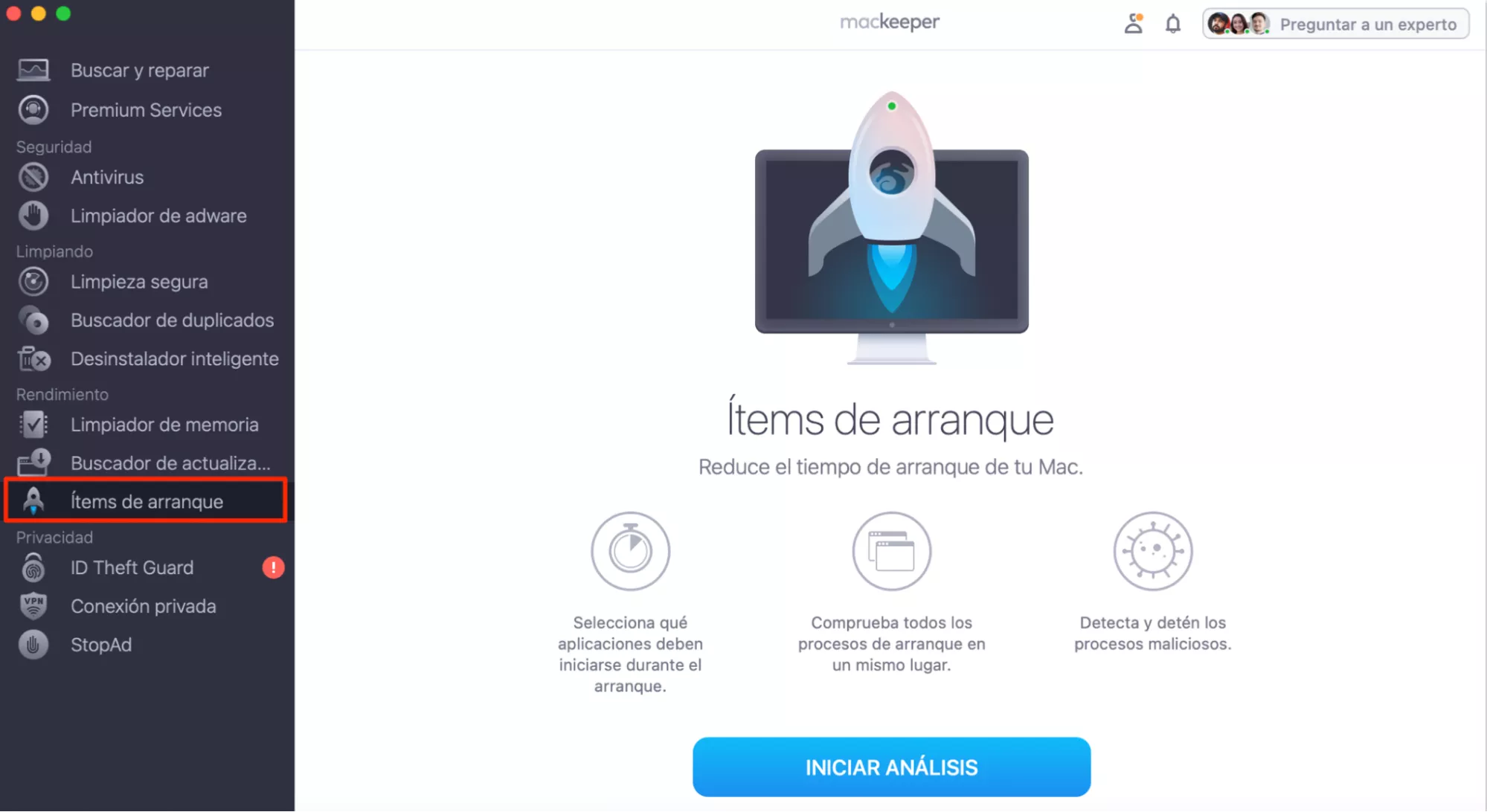Open Premium Services section
Screen dimensions: 1487x812
pyautogui.click(x=147, y=110)
